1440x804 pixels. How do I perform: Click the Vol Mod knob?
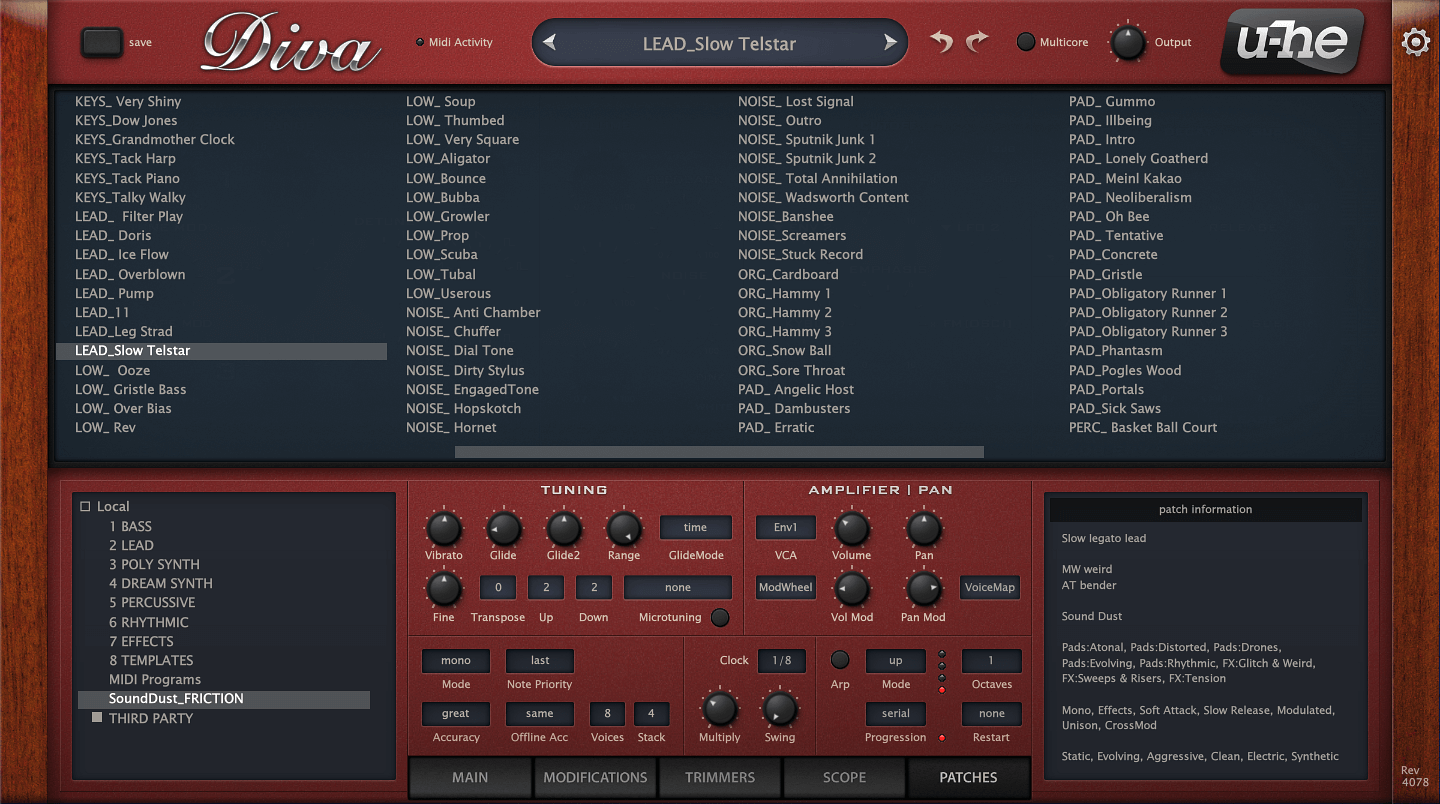coord(852,589)
